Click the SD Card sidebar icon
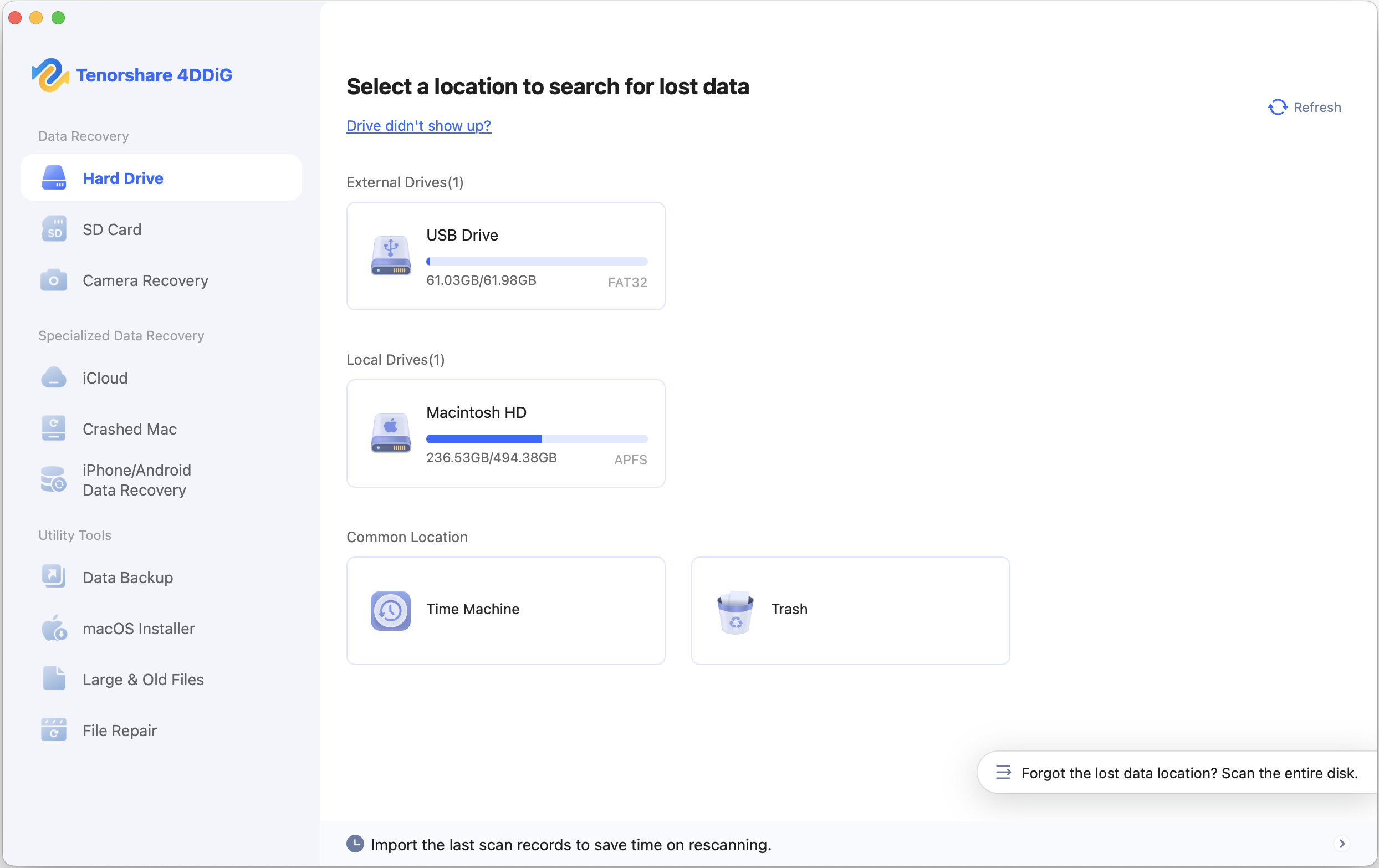This screenshot has height=868, width=1379. tap(54, 229)
